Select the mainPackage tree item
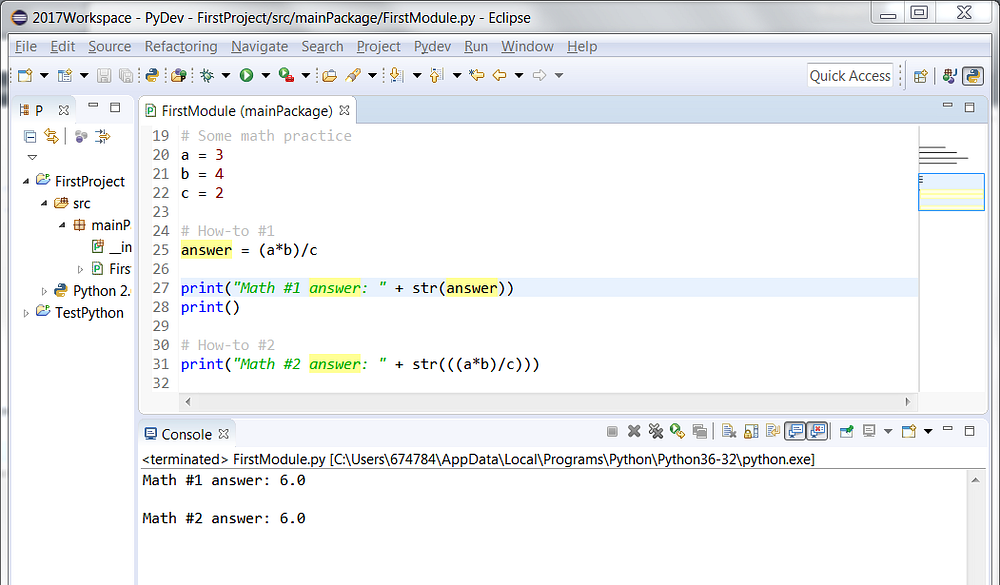This screenshot has width=1000, height=585. (x=103, y=225)
